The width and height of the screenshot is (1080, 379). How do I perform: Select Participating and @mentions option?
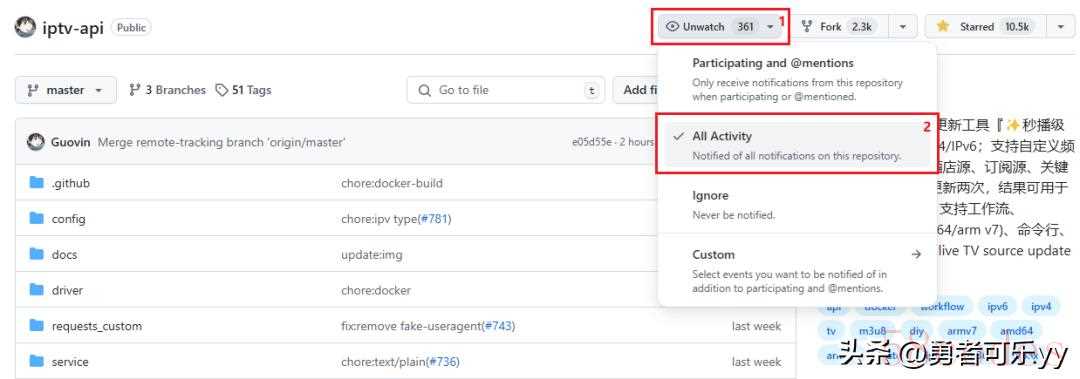[x=797, y=79]
